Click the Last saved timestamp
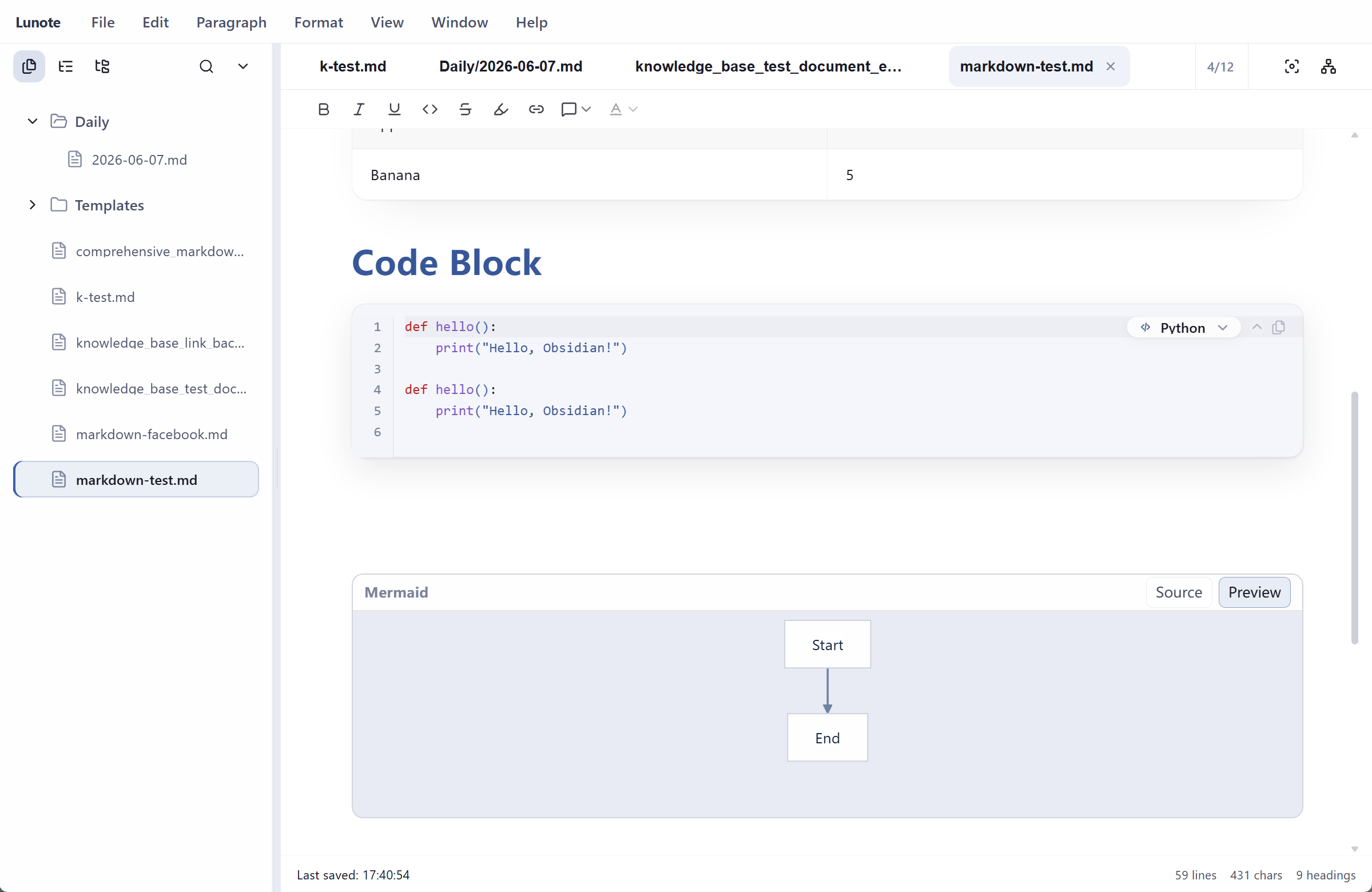 point(353,875)
